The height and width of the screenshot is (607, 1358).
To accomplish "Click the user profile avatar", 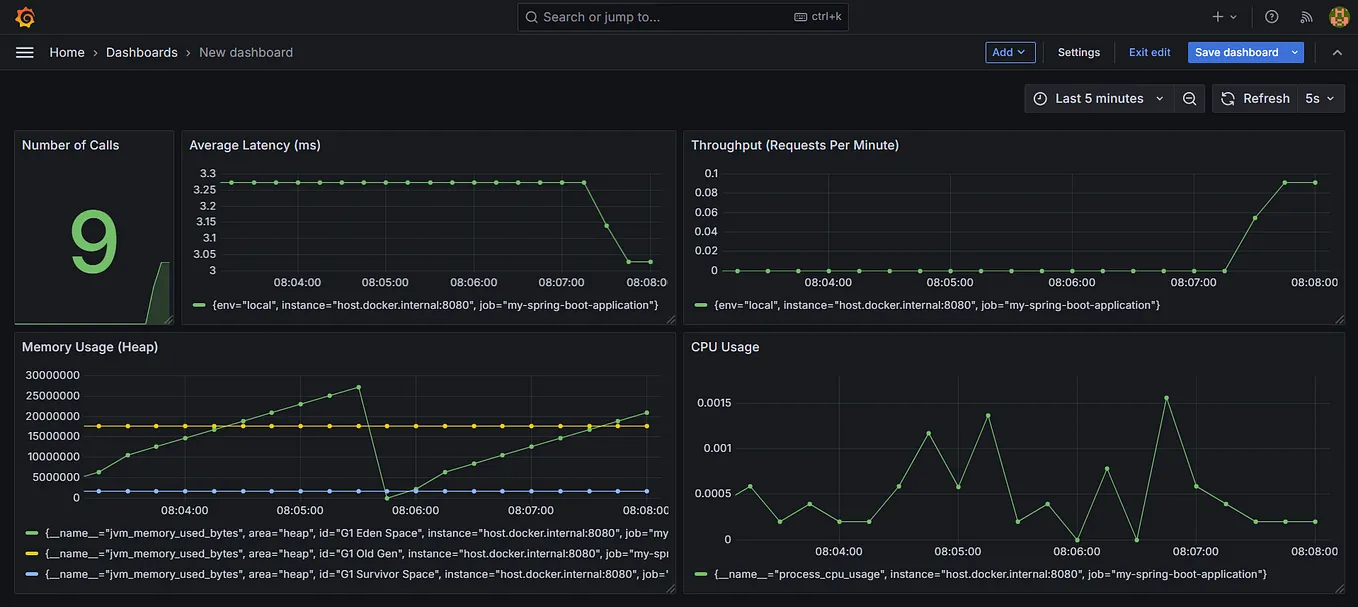I will 1338,16.
